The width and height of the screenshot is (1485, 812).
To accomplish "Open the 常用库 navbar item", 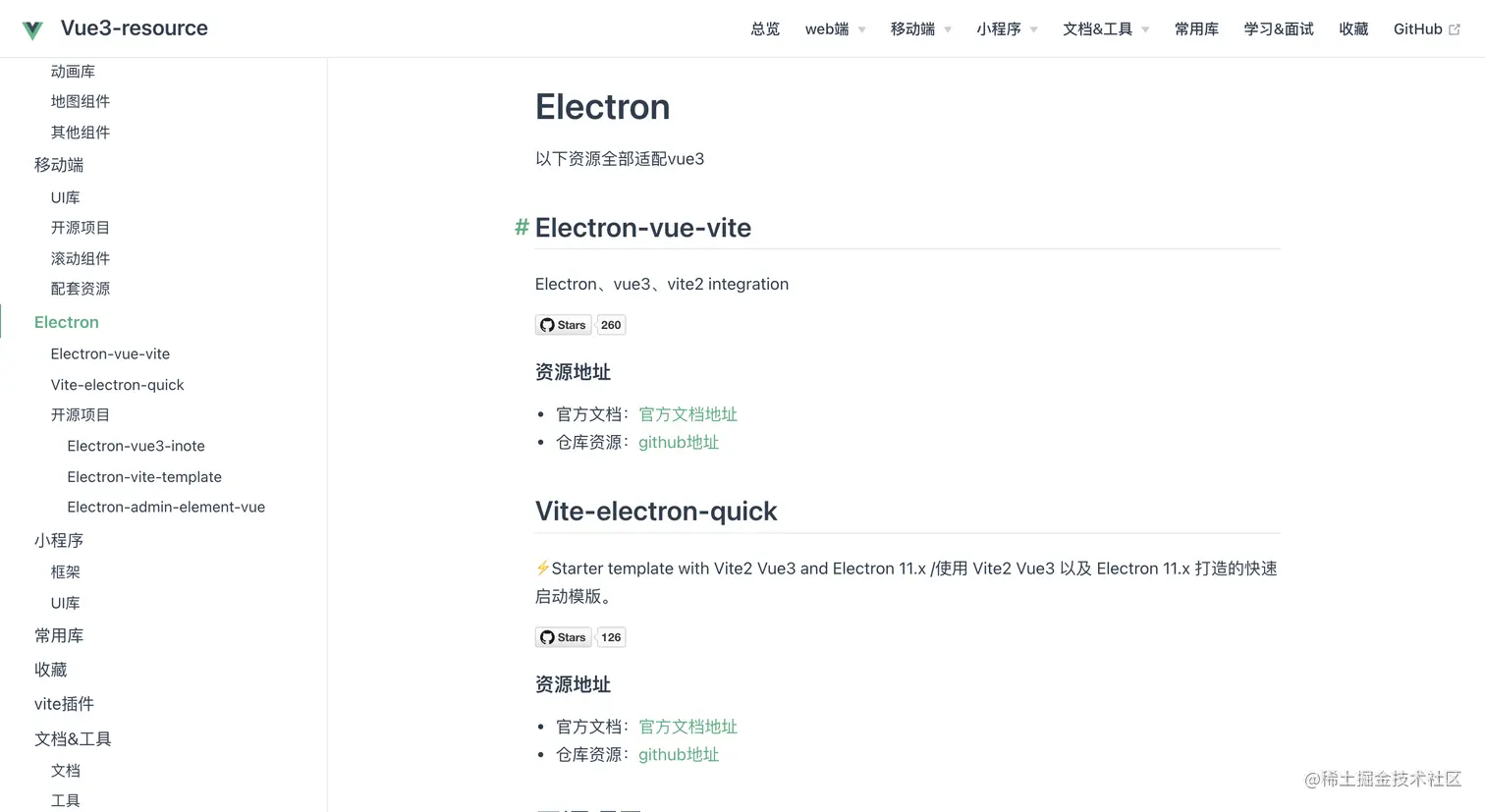I will coord(1196,29).
